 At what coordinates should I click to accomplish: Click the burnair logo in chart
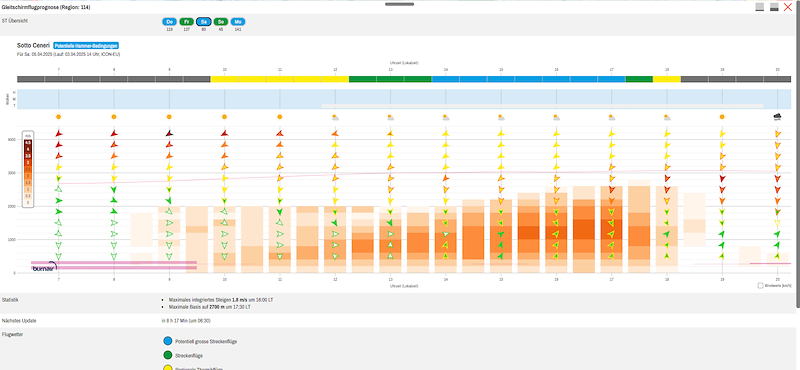[x=44, y=266]
